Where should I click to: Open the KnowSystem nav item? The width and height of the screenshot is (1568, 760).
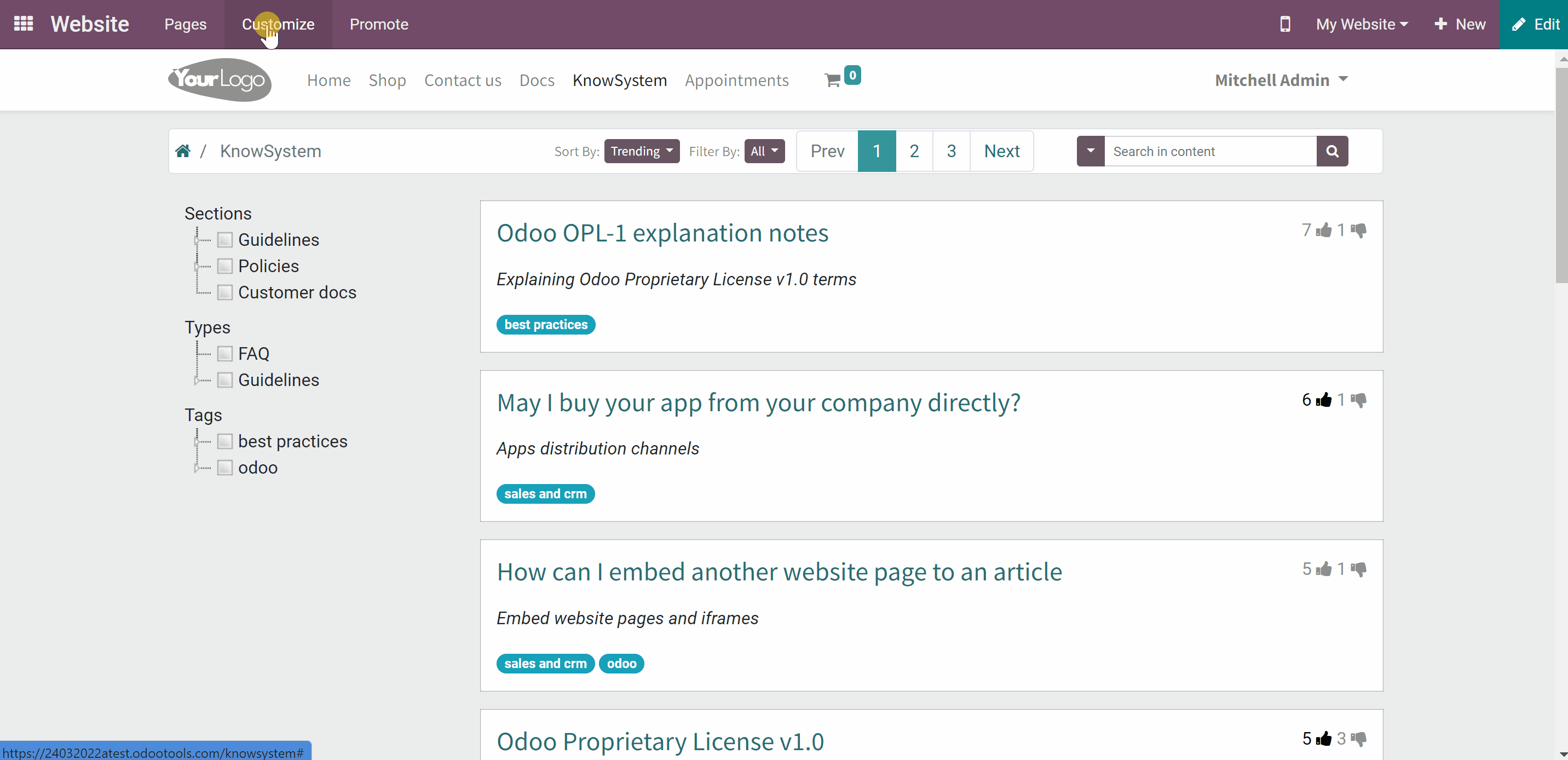pos(620,80)
